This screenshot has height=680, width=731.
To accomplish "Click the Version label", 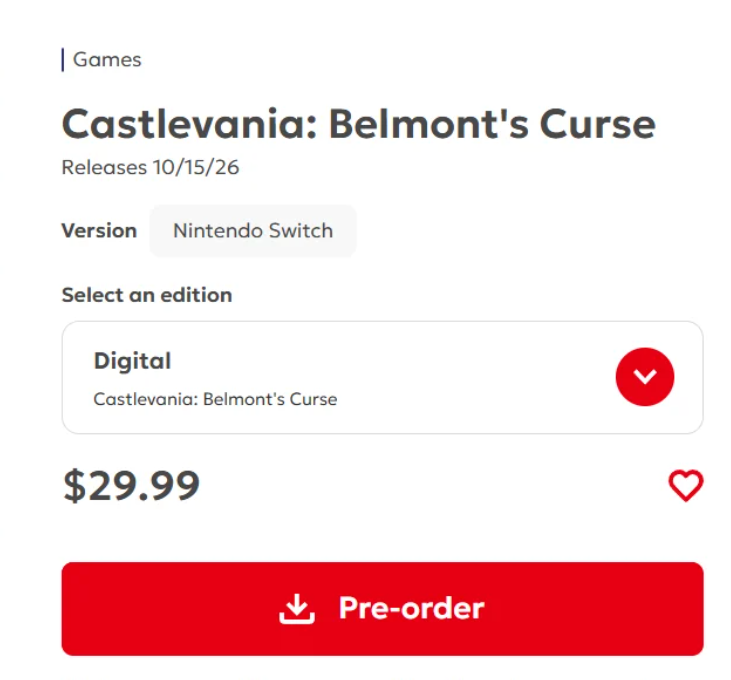I will (x=99, y=231).
